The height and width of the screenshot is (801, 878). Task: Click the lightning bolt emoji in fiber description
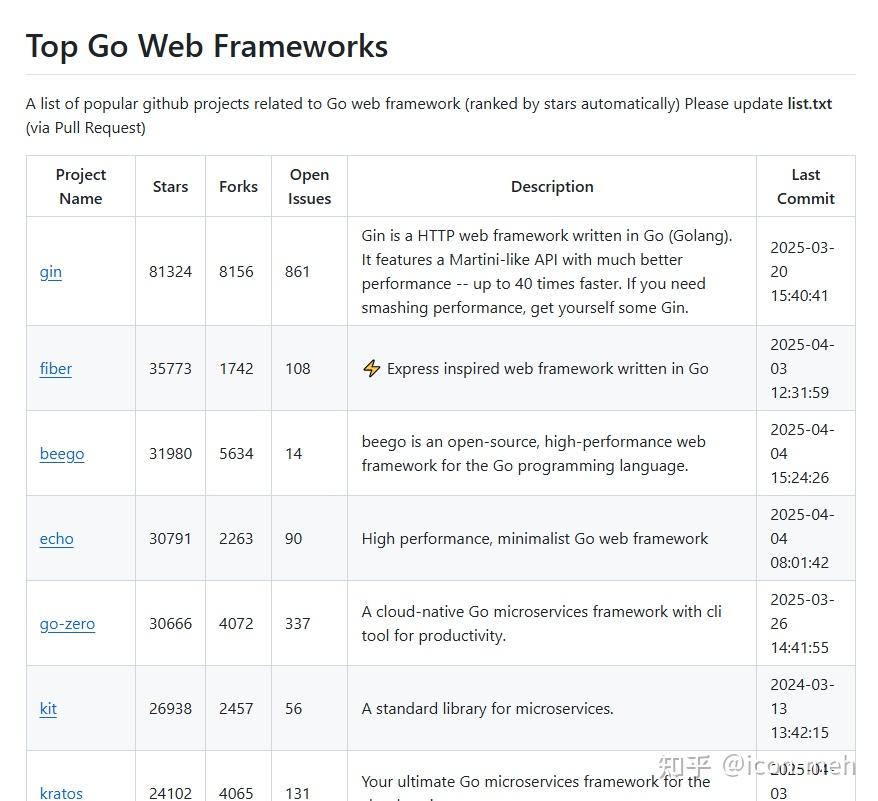[x=371, y=369]
